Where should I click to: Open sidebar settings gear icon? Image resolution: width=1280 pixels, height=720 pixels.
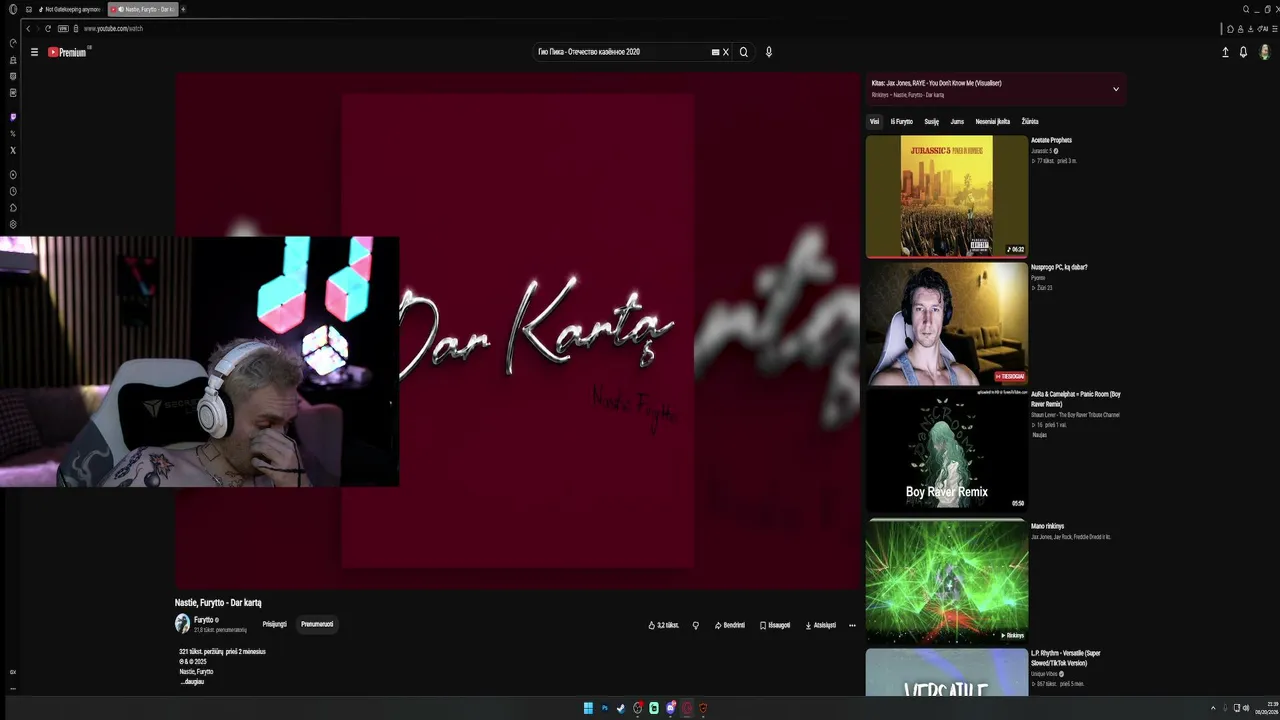13,224
